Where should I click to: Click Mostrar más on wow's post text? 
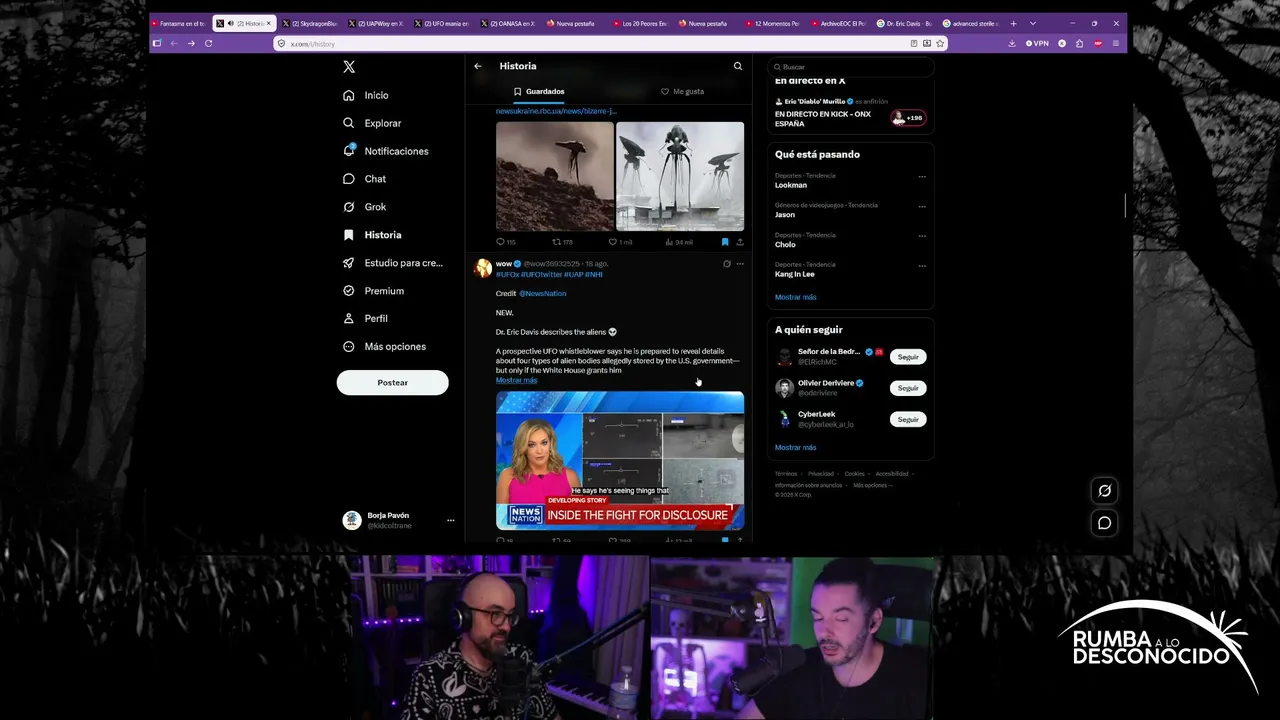[516, 380]
